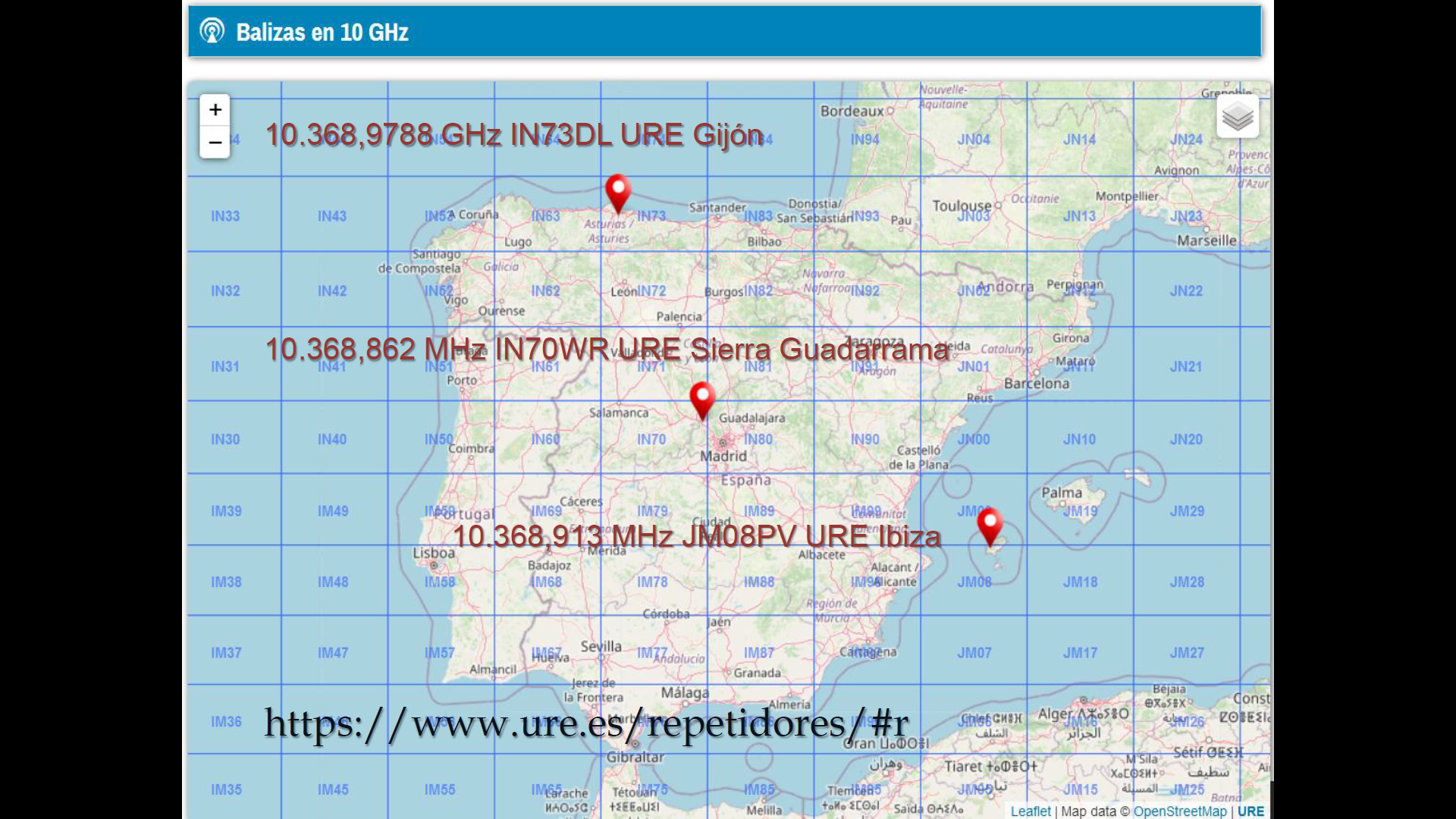Image resolution: width=1456 pixels, height=819 pixels.
Task: Open the OpenStreetMap attribution link
Action: (1179, 811)
